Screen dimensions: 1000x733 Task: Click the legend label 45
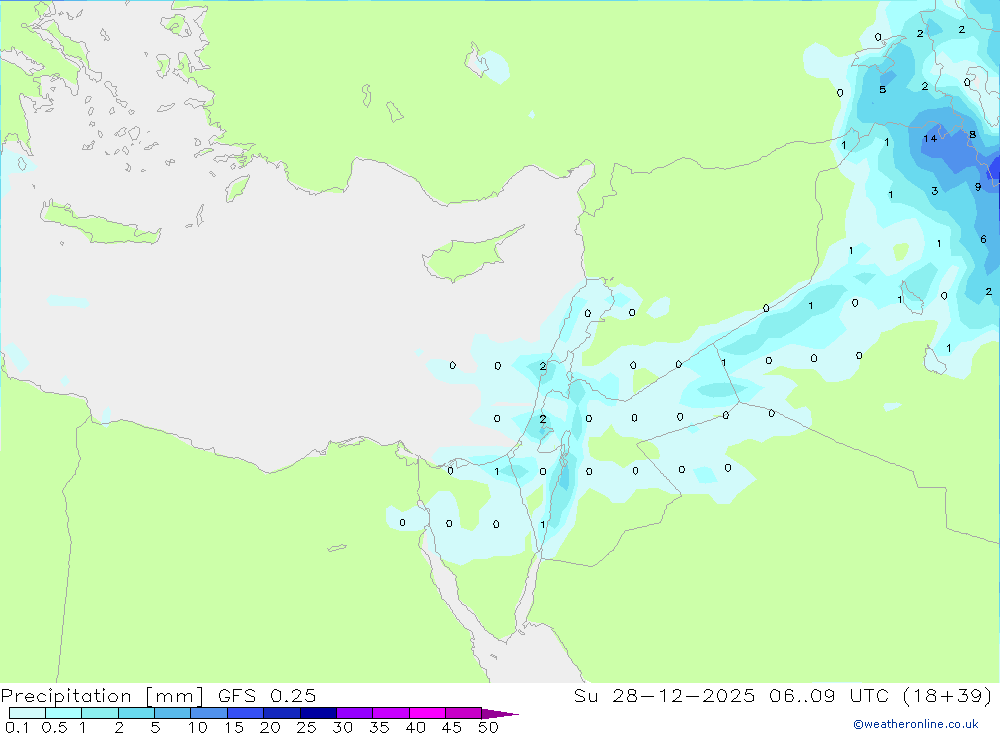pyautogui.click(x=452, y=727)
